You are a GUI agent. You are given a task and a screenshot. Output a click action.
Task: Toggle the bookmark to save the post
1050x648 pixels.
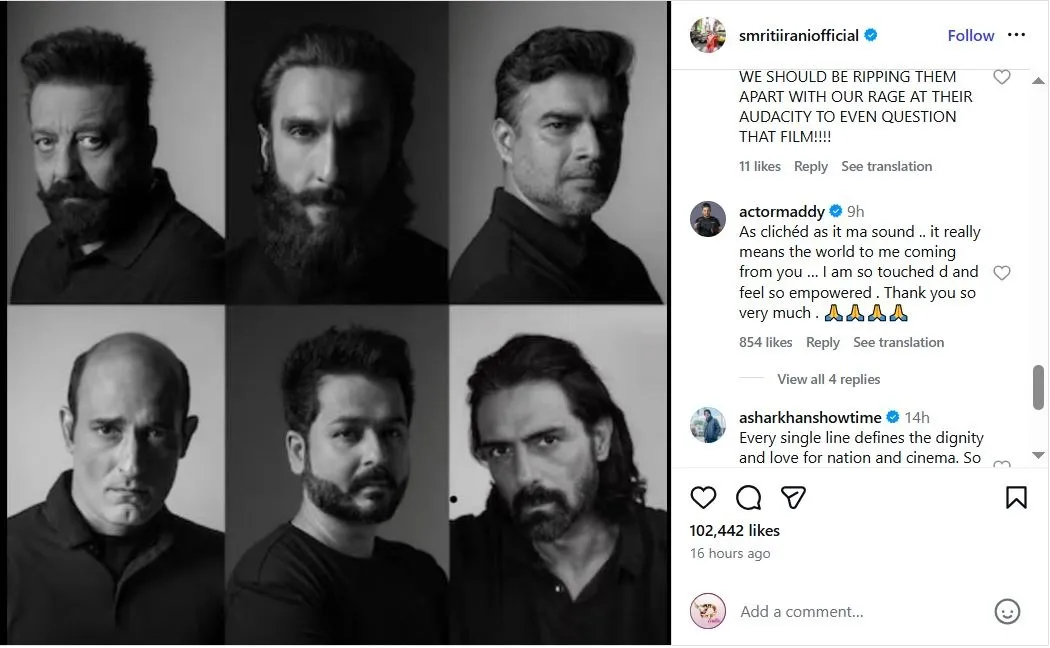click(1018, 497)
